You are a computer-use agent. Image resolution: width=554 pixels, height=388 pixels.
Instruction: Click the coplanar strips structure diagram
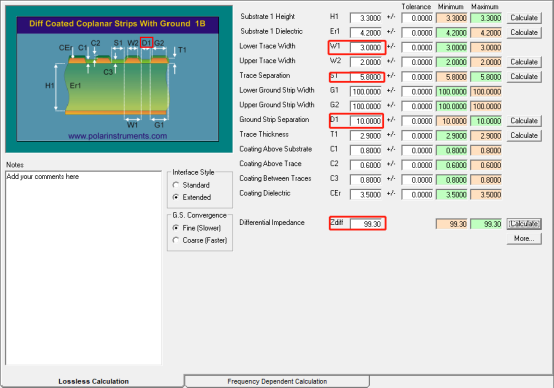pos(118,79)
